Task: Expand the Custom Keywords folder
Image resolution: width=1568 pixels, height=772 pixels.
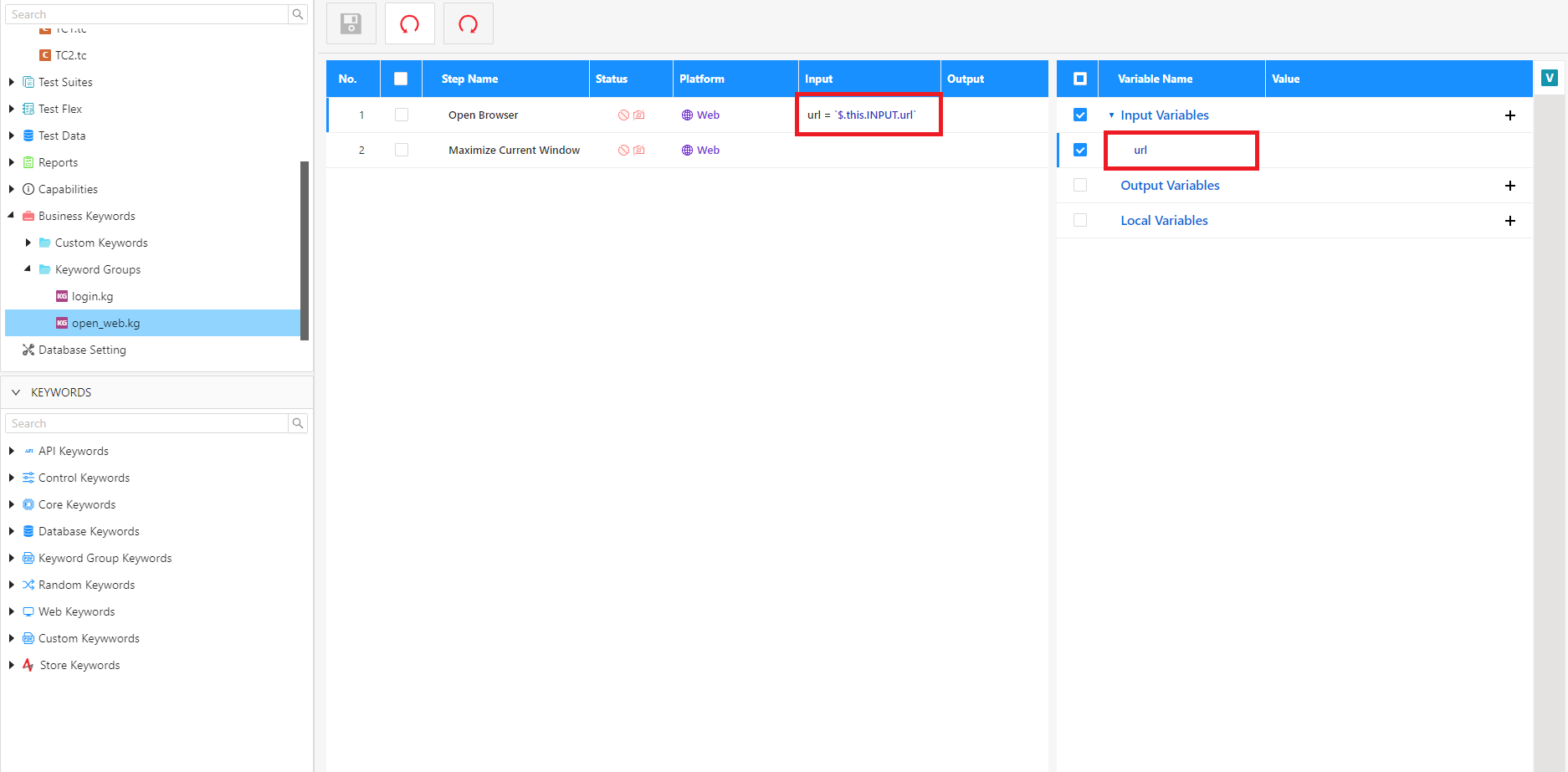Action: (28, 243)
